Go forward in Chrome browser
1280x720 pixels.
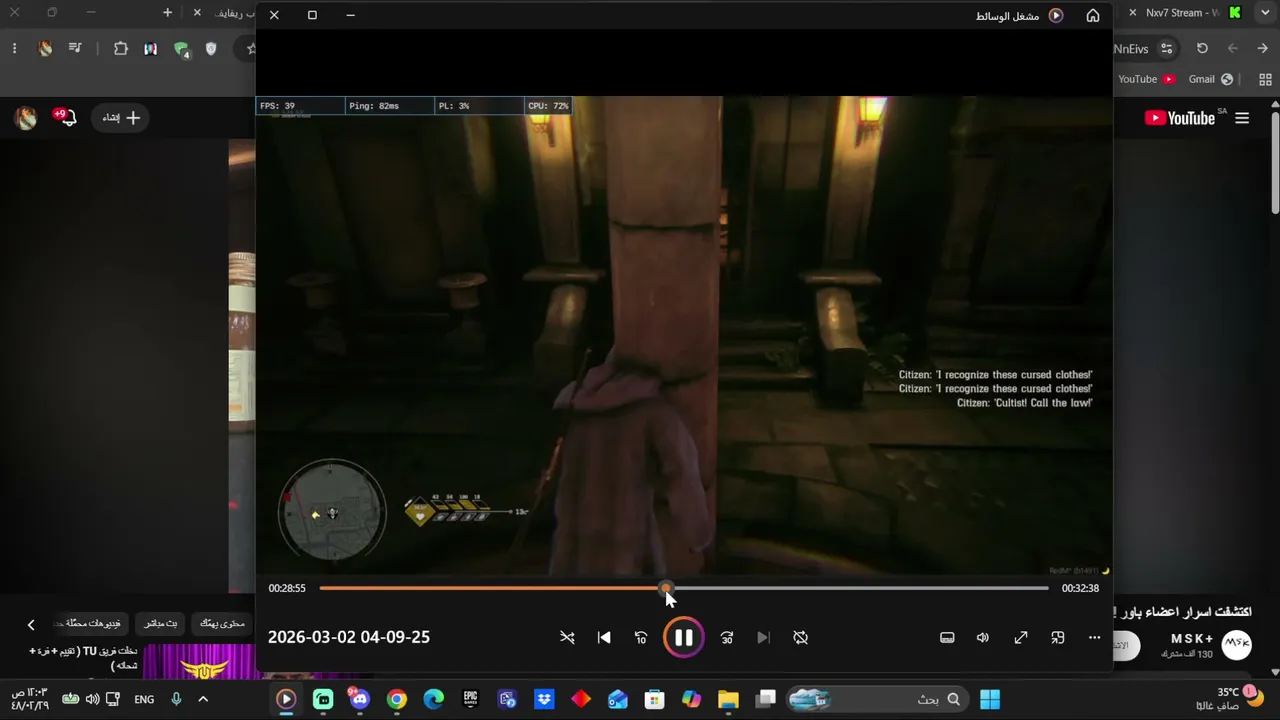coord(1233,48)
